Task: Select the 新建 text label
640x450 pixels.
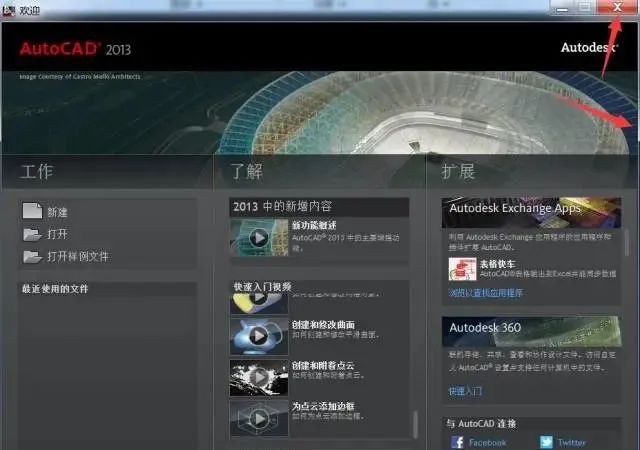Action: point(57,212)
